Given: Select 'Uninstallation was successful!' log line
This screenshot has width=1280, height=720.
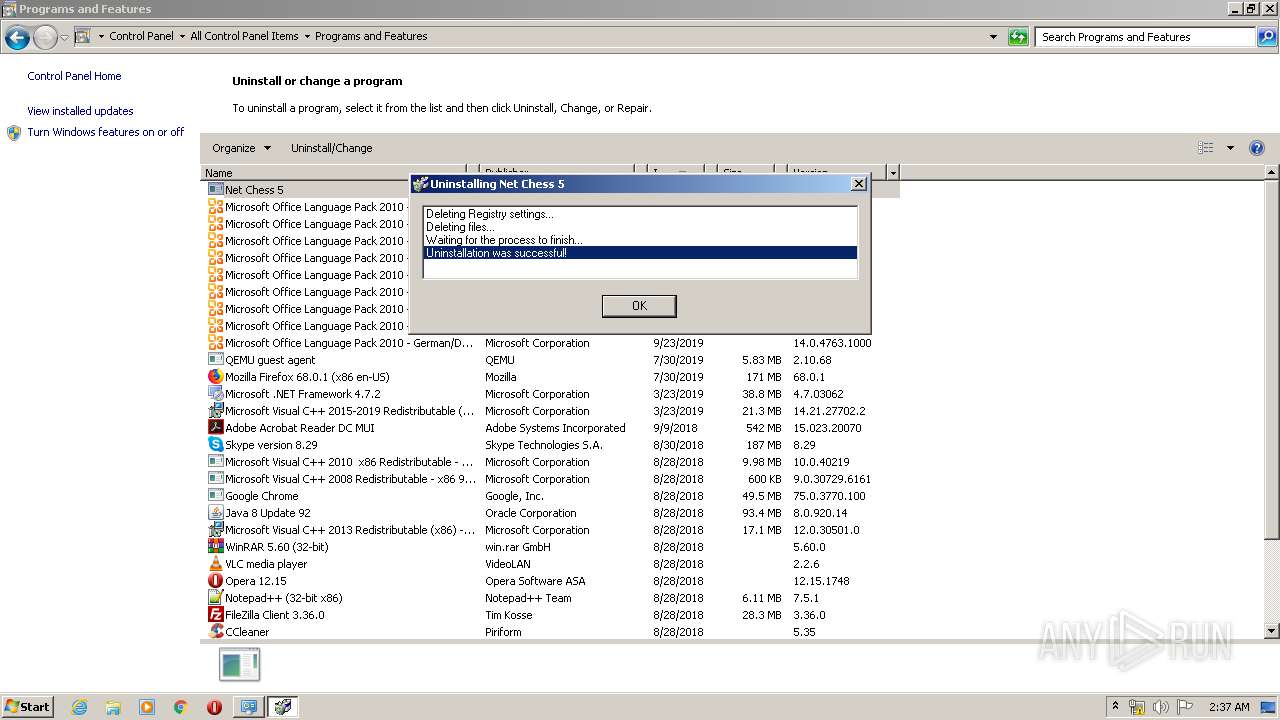Looking at the screenshot, I should [x=640, y=253].
